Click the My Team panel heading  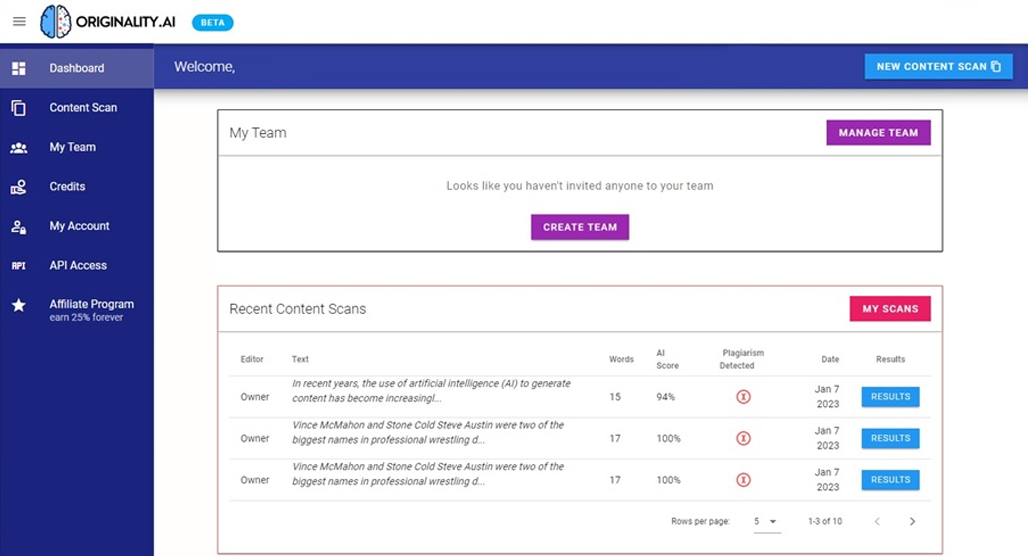point(258,133)
